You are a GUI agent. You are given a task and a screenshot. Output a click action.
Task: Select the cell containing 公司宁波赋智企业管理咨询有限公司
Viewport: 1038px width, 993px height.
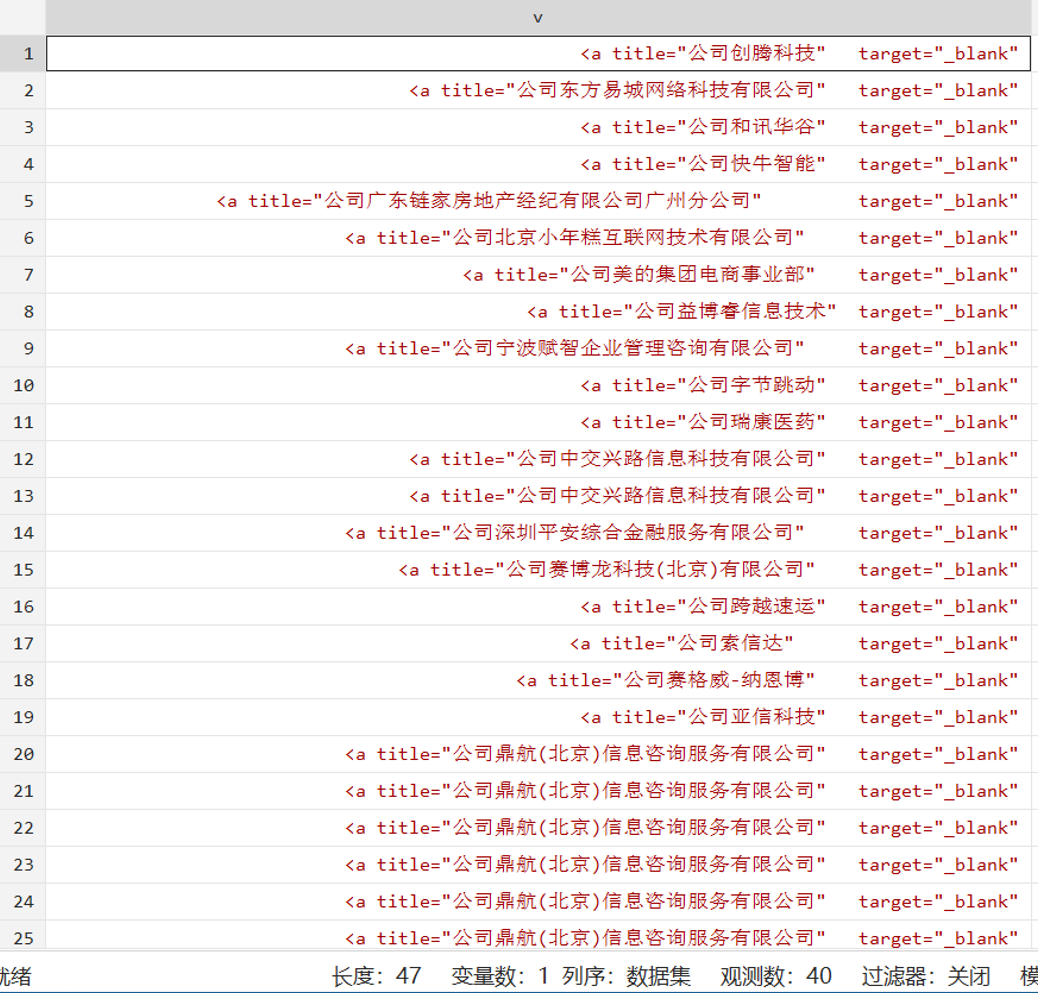[538, 348]
